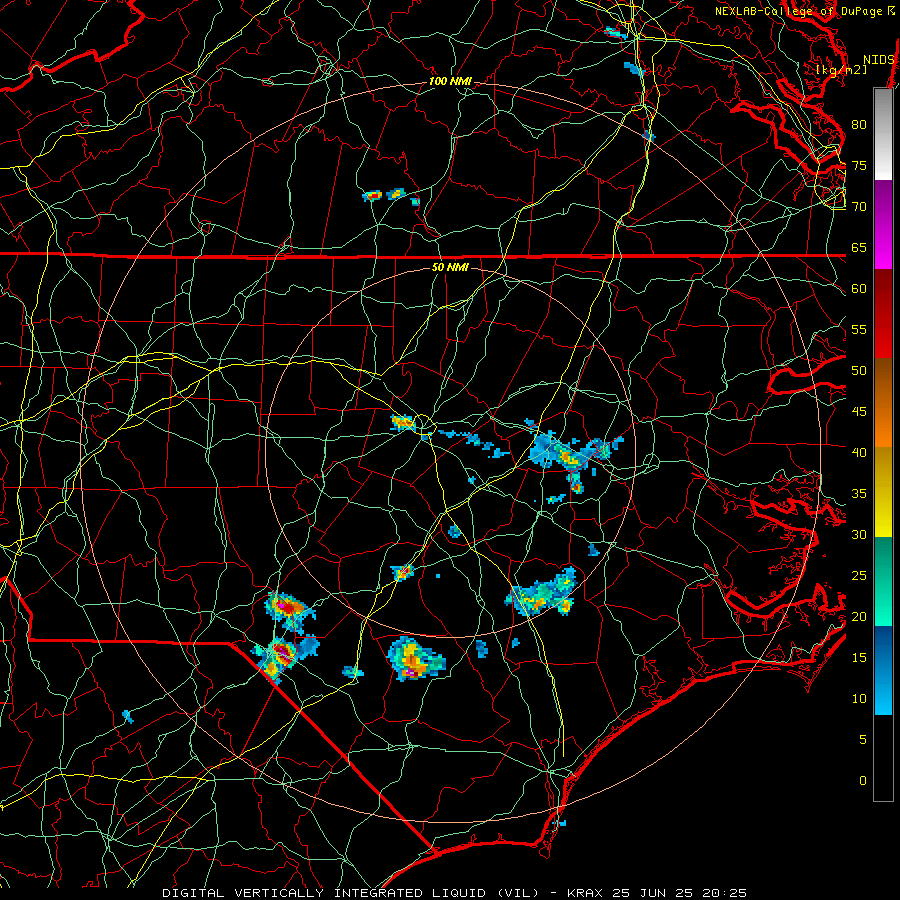Select the 40 value on the scale
Screen dimensions: 900x900
[x=859, y=452]
